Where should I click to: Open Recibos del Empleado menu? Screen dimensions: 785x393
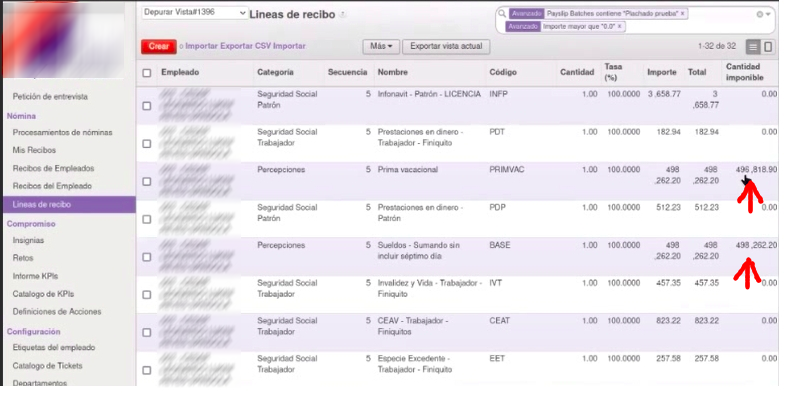point(52,186)
